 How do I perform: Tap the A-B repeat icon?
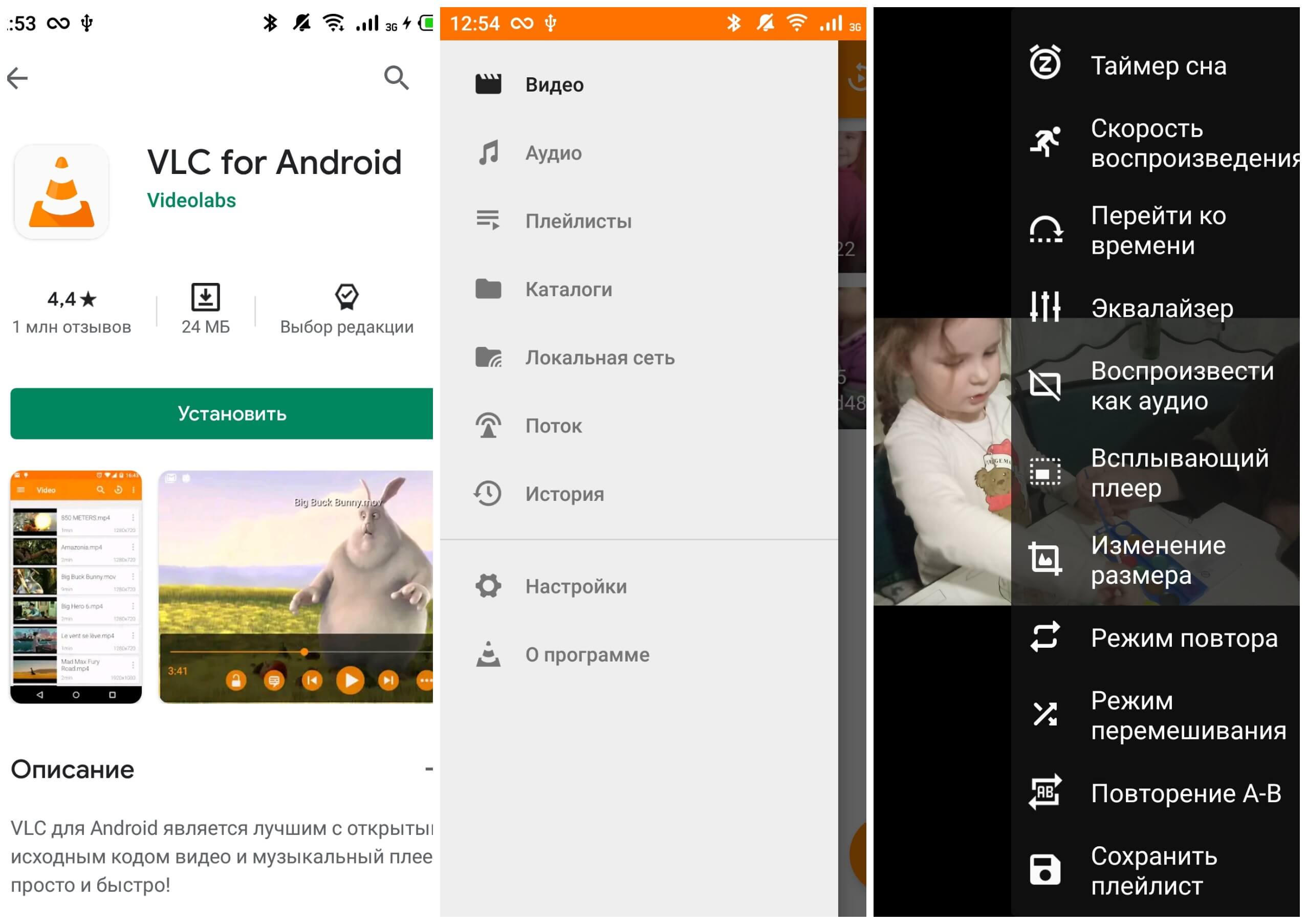[1045, 793]
